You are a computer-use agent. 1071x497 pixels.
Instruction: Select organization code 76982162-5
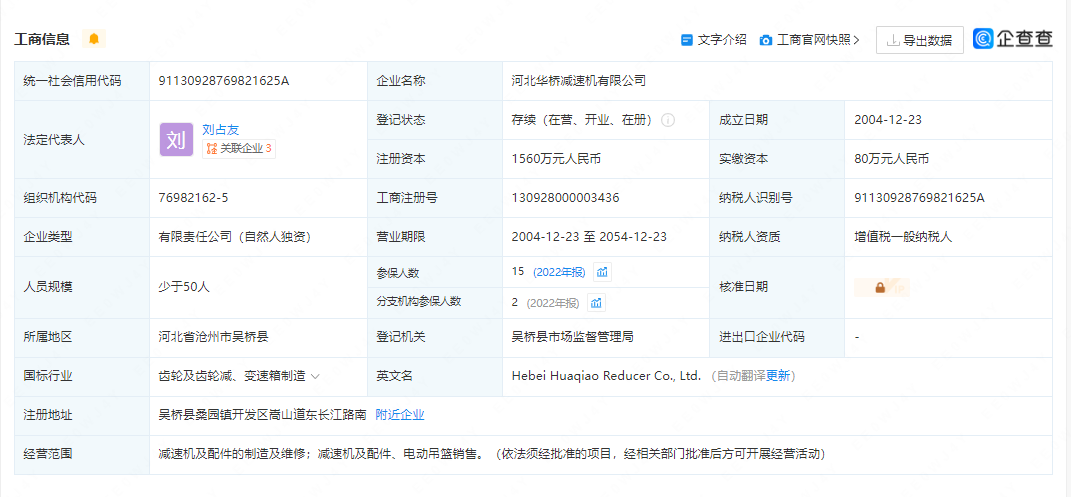tap(193, 198)
